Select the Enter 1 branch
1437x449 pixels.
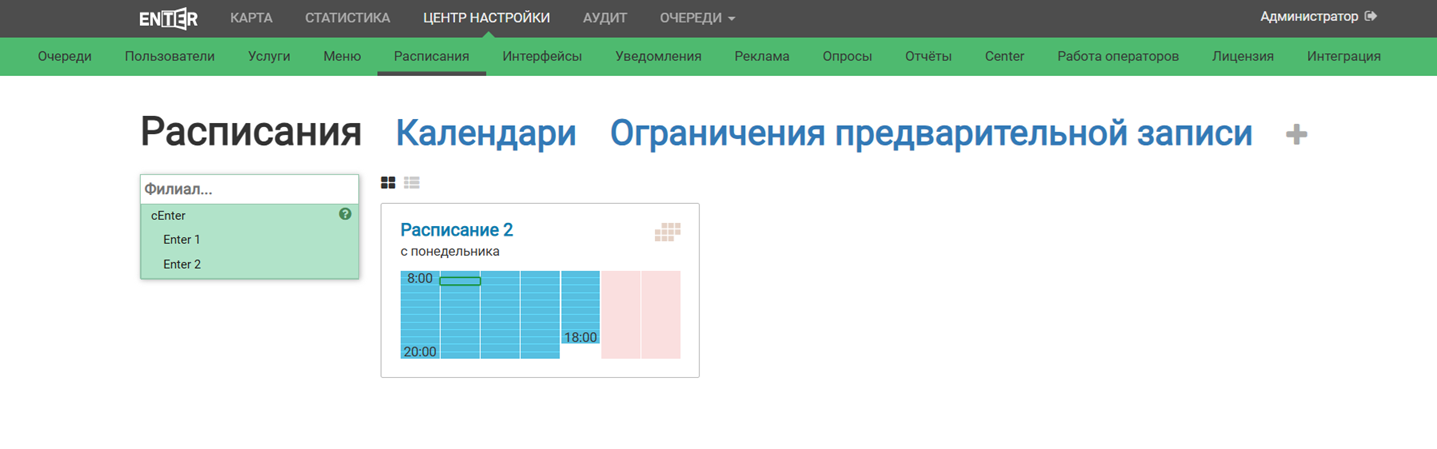[182, 240]
